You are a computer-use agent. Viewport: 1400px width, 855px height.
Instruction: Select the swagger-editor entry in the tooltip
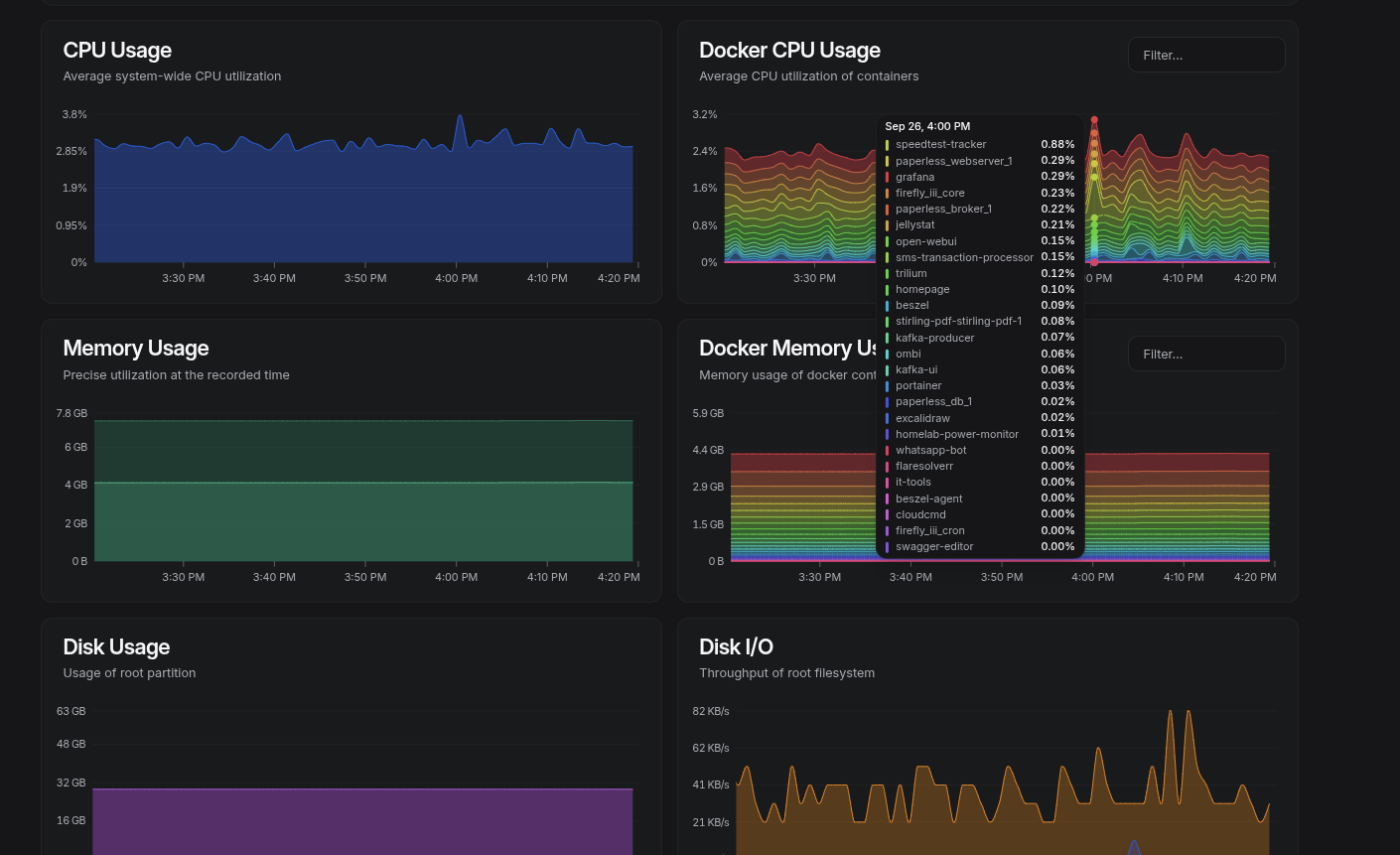[933, 547]
